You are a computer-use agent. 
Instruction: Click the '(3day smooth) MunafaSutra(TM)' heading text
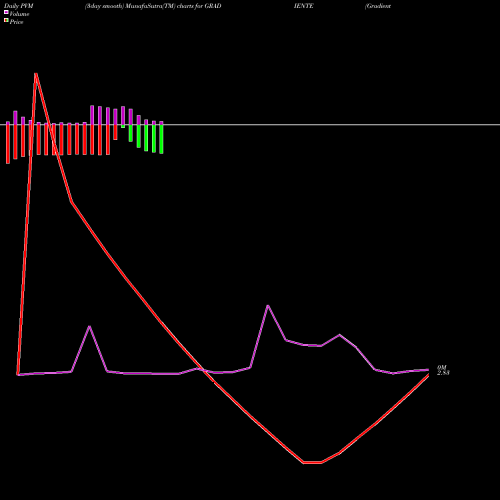[x=130, y=6]
